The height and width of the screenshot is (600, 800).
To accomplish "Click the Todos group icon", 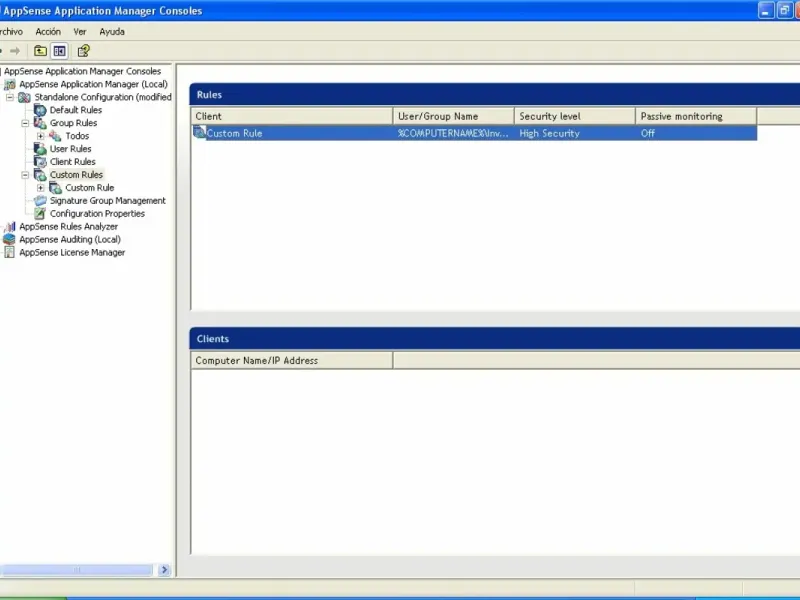I will (x=55, y=136).
